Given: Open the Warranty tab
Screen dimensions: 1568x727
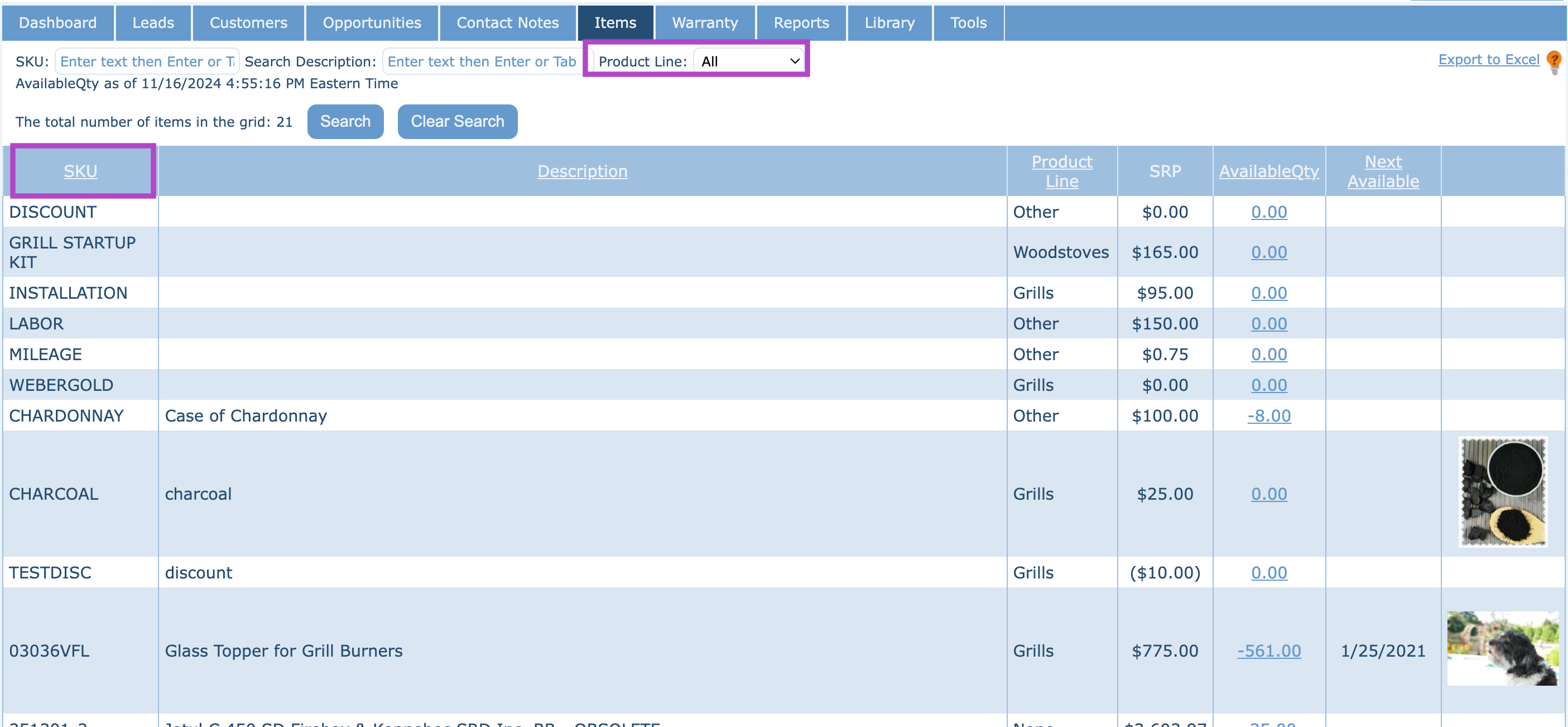Looking at the screenshot, I should click(x=704, y=22).
